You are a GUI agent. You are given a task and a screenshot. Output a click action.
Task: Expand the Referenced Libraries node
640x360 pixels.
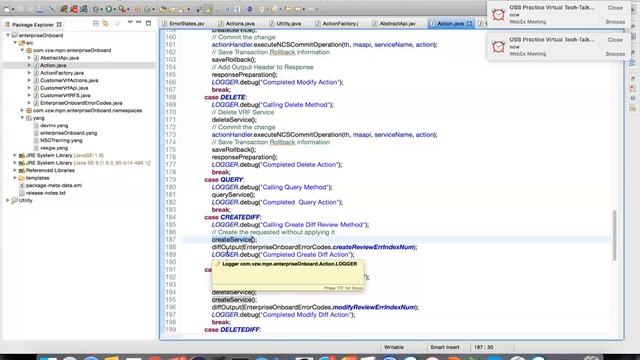[15, 170]
